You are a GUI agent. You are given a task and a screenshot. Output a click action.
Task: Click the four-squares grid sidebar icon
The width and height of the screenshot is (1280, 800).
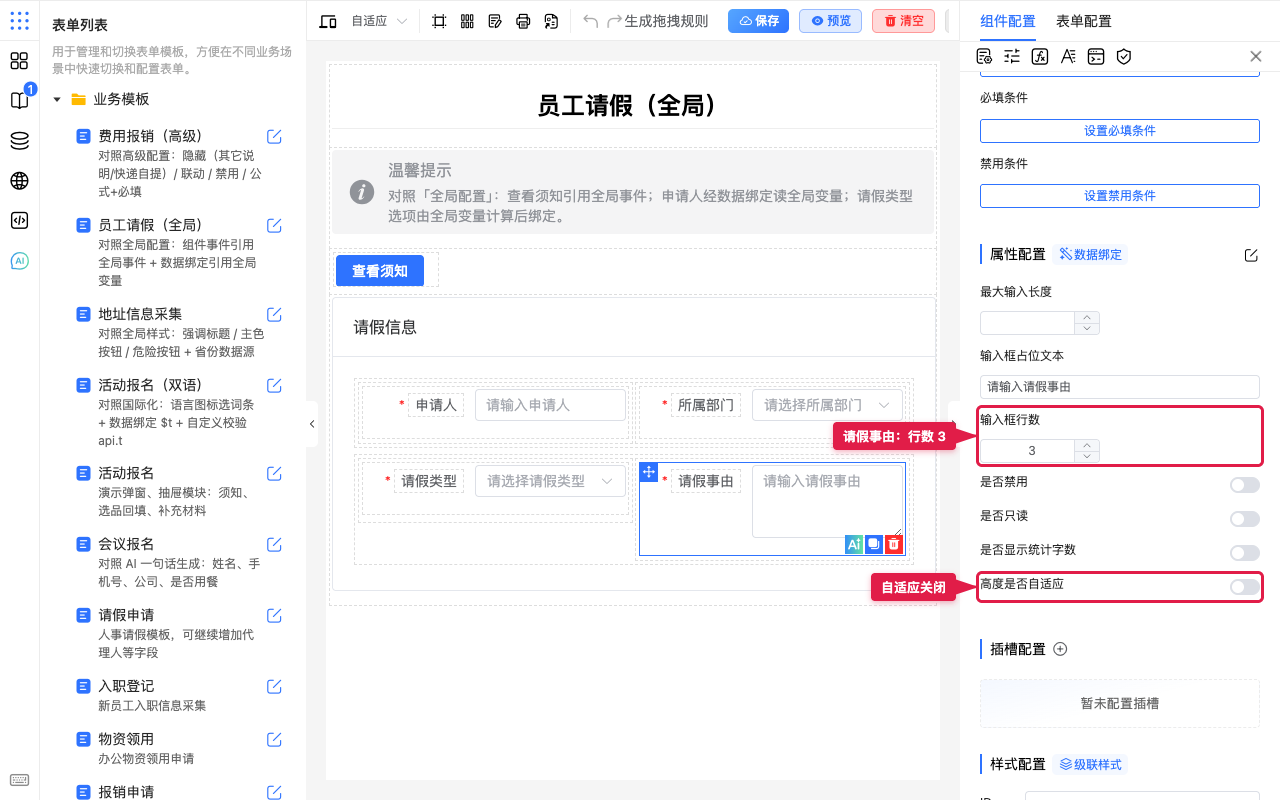pyautogui.click(x=19, y=61)
